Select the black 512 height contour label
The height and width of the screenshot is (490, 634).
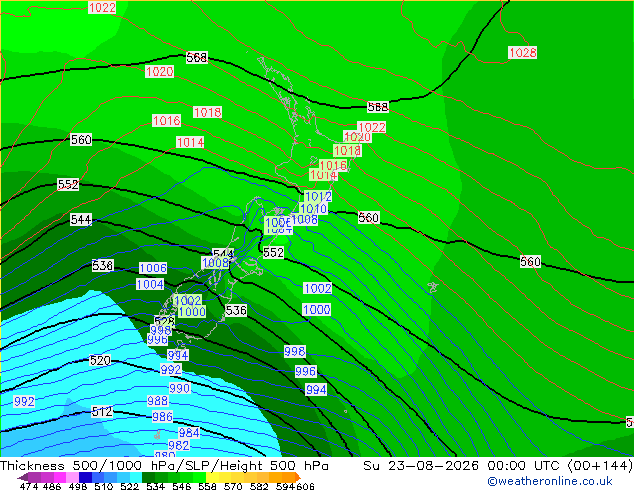[102, 412]
